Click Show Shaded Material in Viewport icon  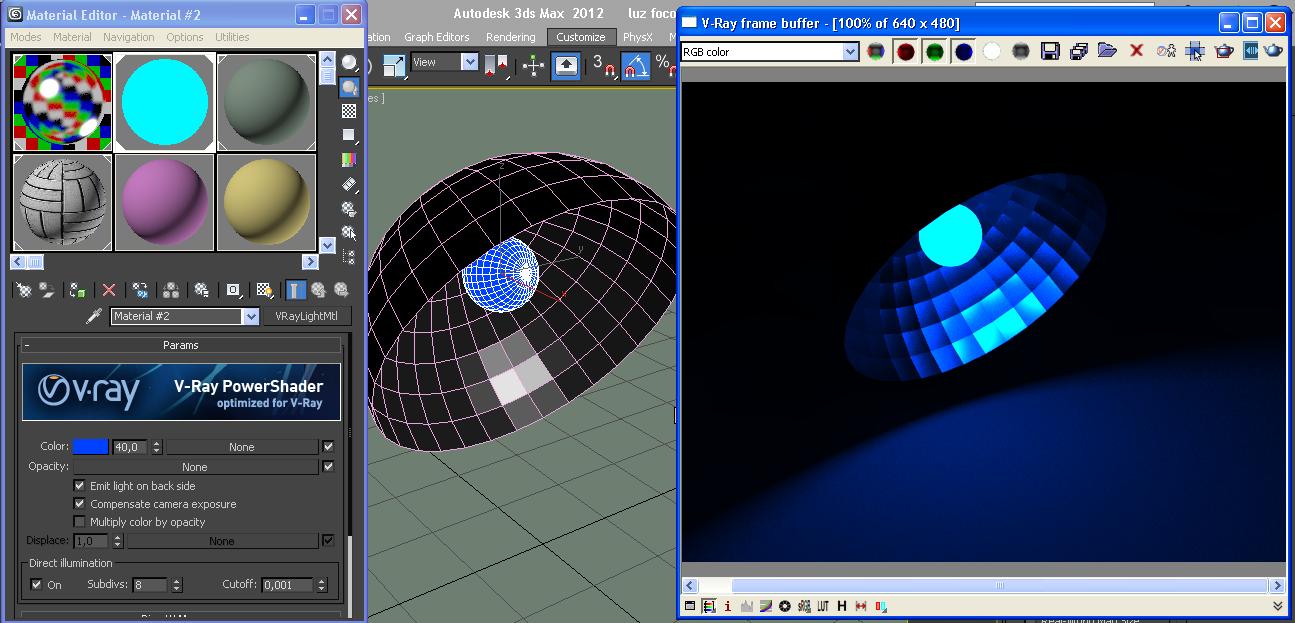[264, 290]
